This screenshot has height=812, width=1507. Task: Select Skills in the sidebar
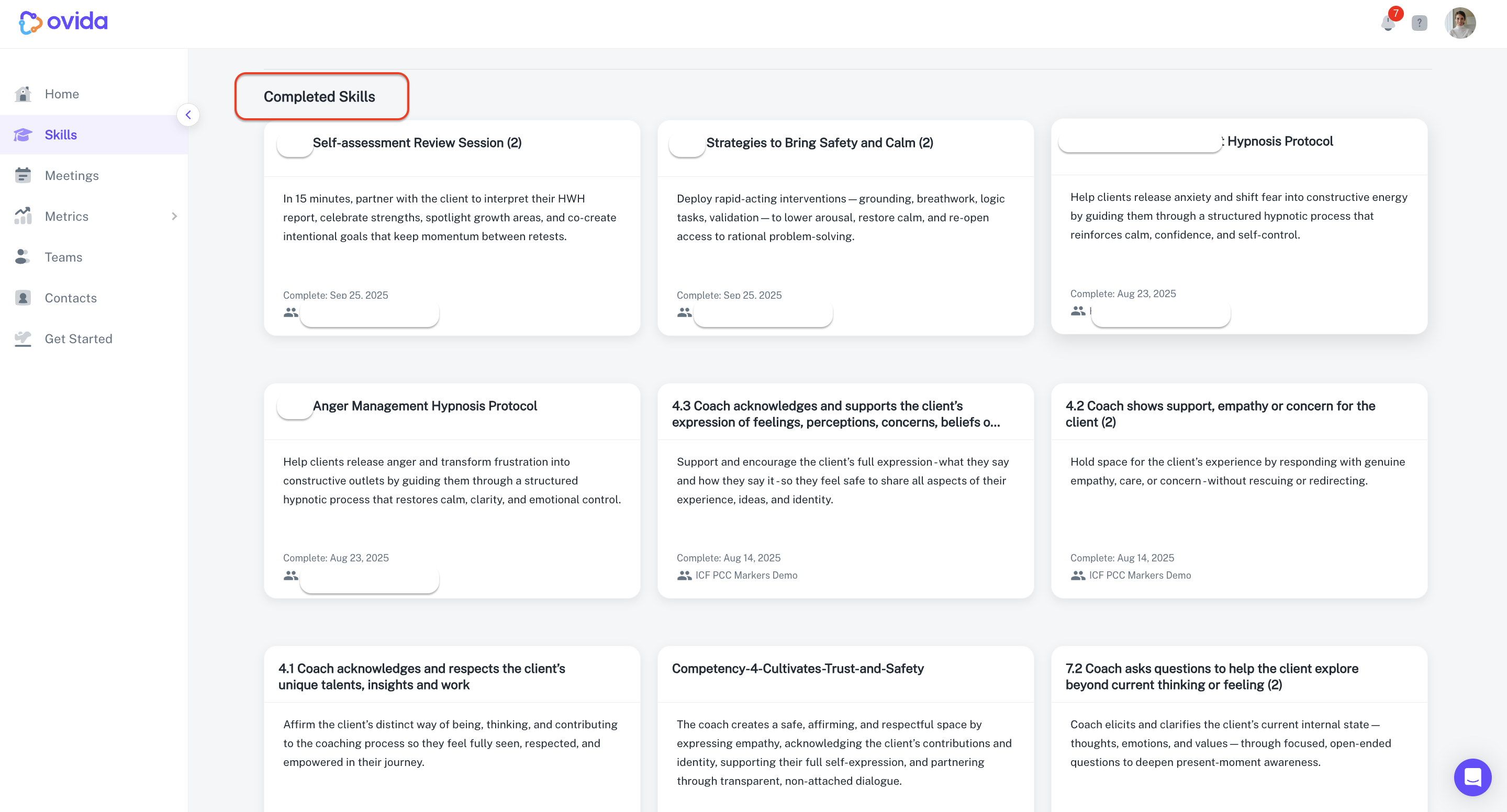coord(61,134)
